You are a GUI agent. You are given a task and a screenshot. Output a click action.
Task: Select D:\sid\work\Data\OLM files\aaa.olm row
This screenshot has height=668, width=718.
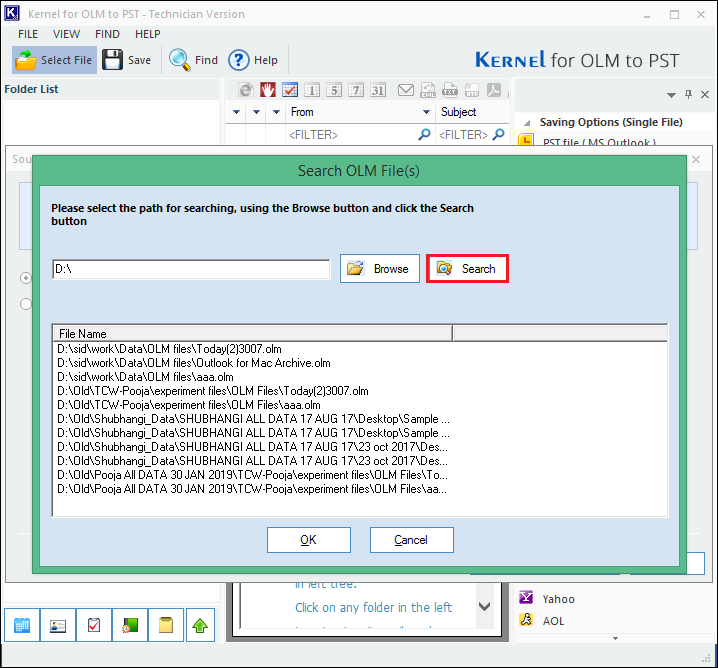click(145, 377)
